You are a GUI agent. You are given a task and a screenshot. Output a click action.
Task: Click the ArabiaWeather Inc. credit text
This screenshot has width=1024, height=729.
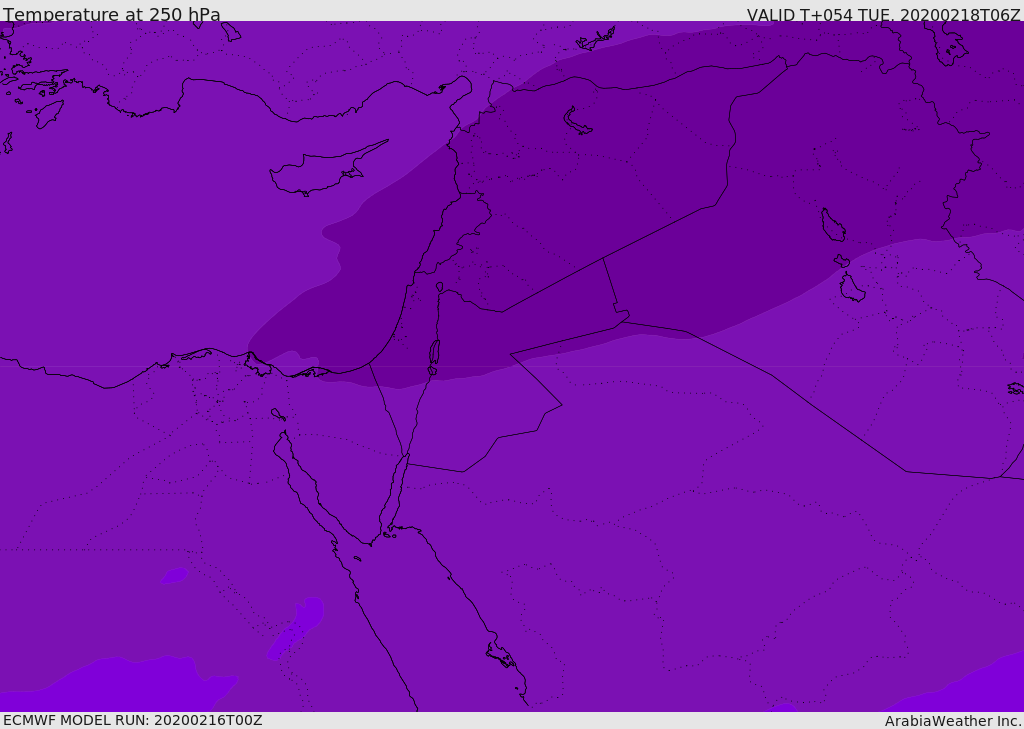tap(953, 721)
